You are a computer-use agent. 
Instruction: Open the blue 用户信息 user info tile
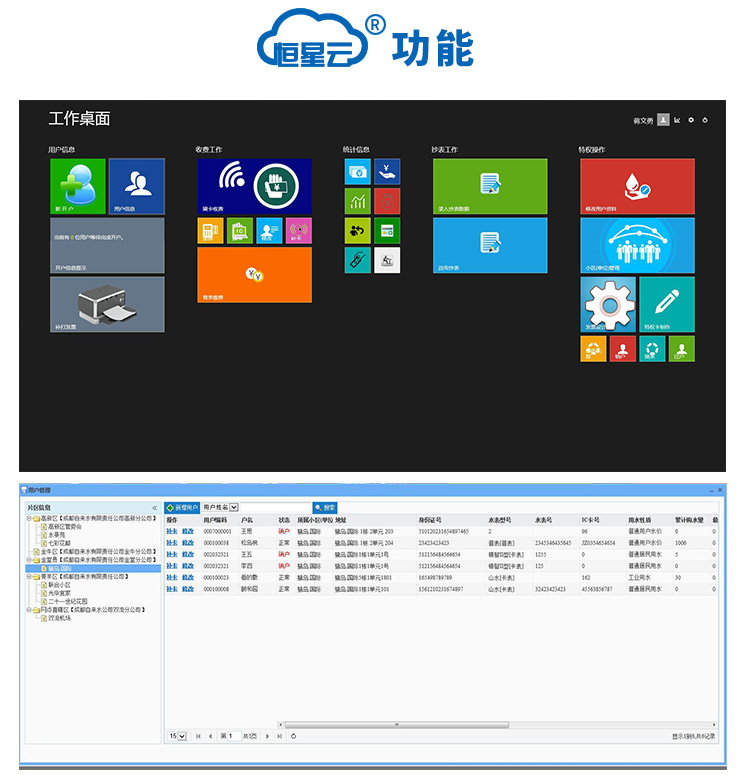coord(136,186)
